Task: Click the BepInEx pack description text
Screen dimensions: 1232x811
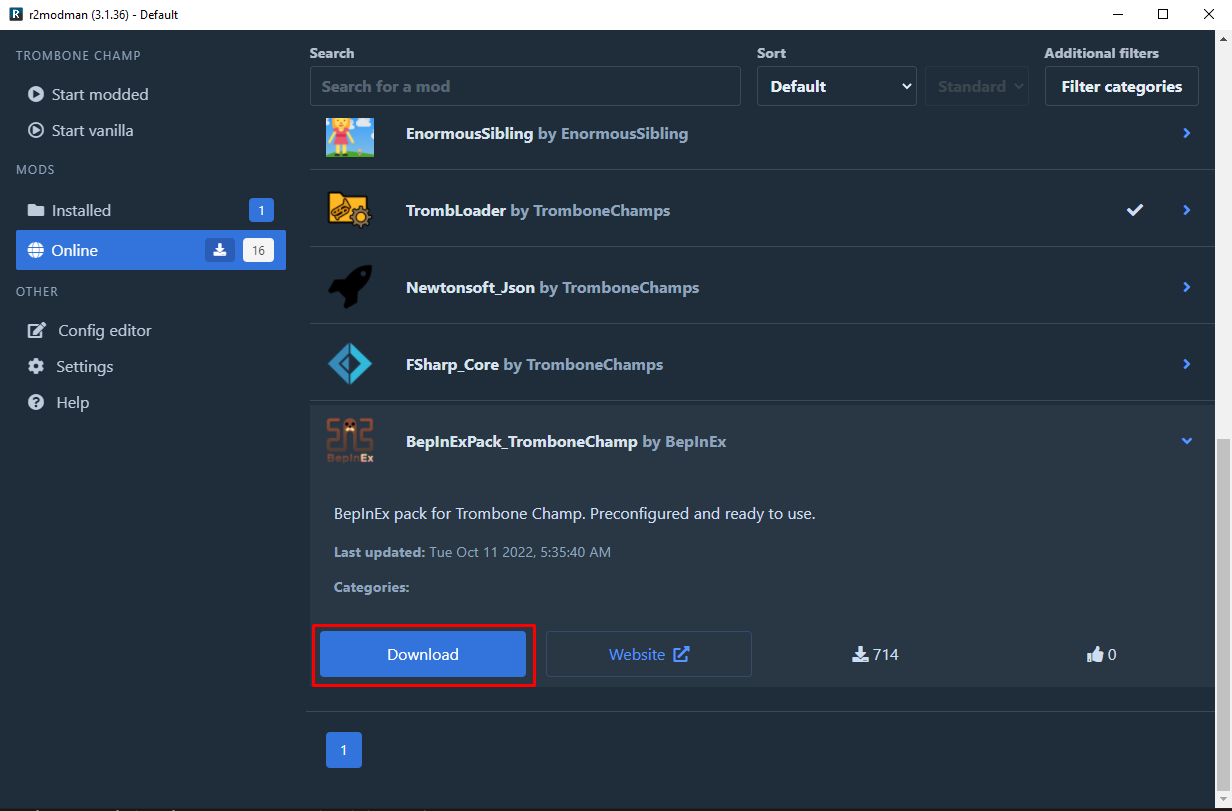Action: [x=575, y=514]
